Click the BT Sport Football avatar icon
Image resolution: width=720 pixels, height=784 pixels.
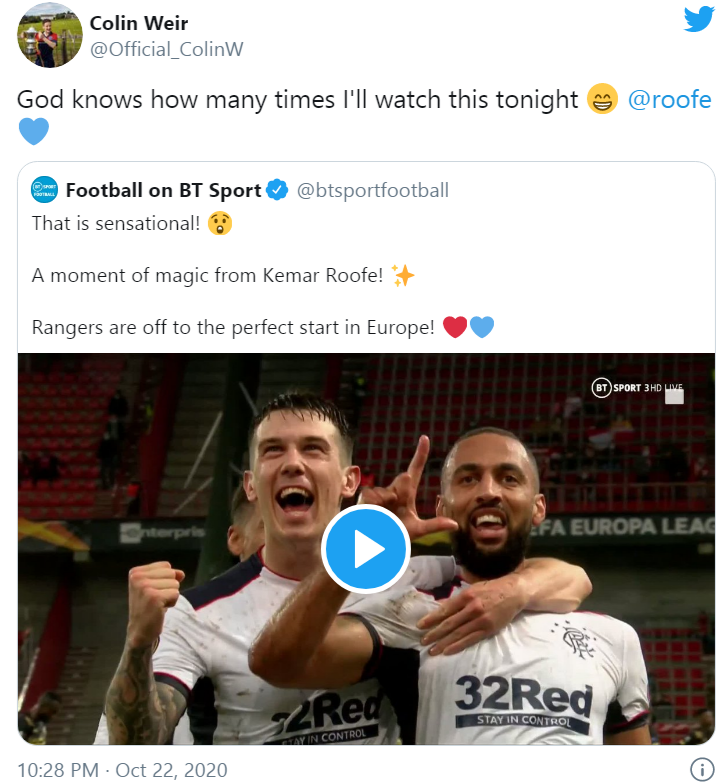coord(44,189)
